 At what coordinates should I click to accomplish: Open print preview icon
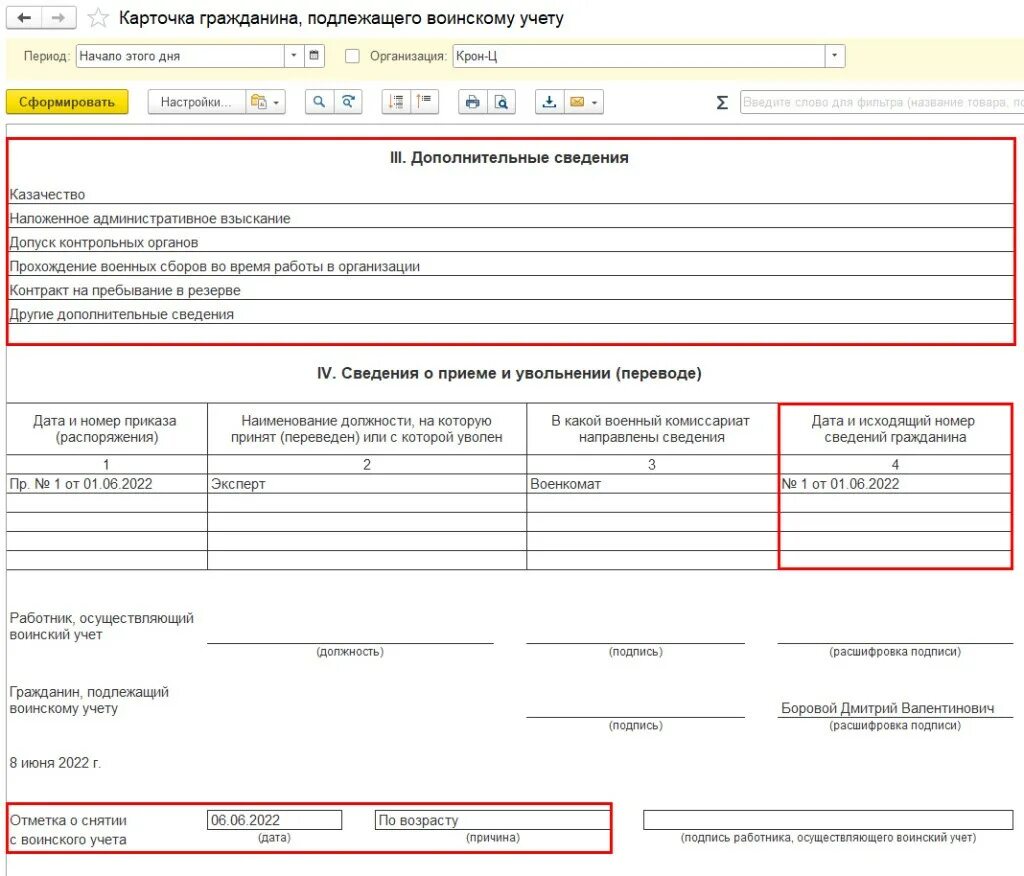pos(501,102)
